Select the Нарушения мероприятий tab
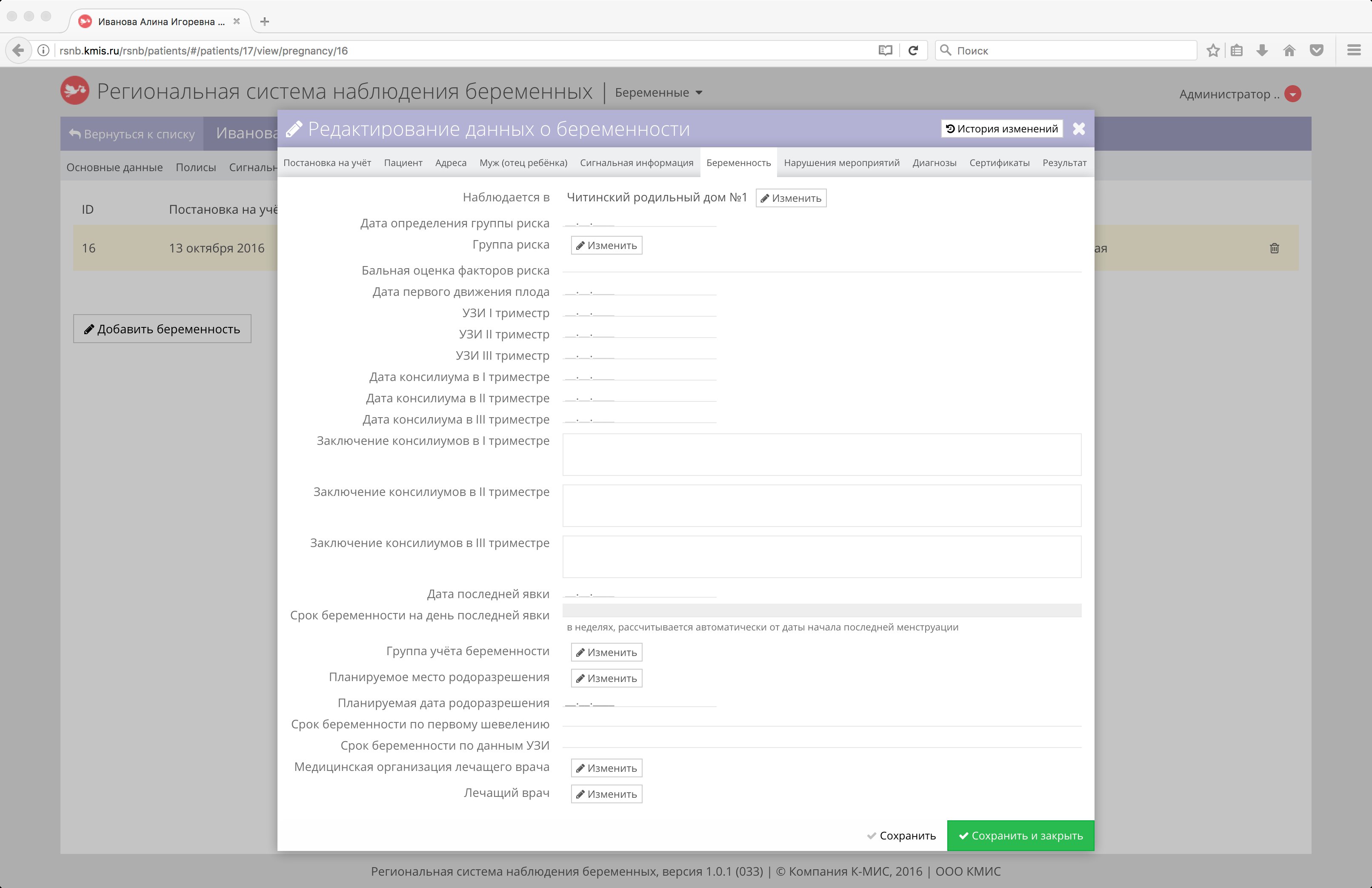Screen dimensions: 1372x888 click(841, 163)
